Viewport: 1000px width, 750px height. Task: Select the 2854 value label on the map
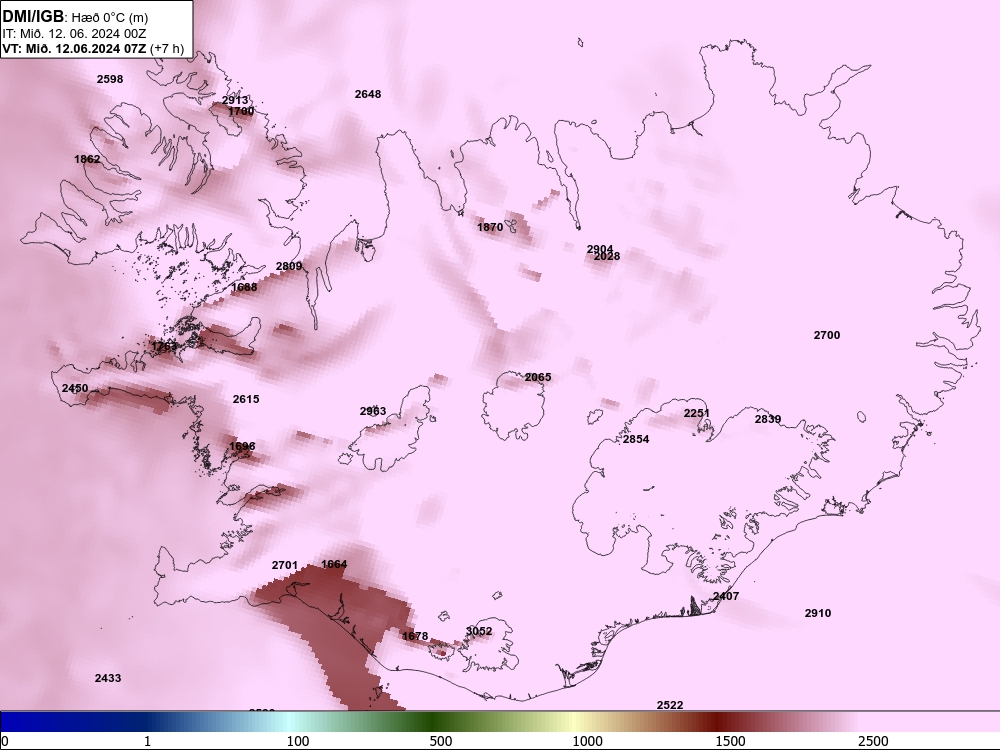coord(636,439)
